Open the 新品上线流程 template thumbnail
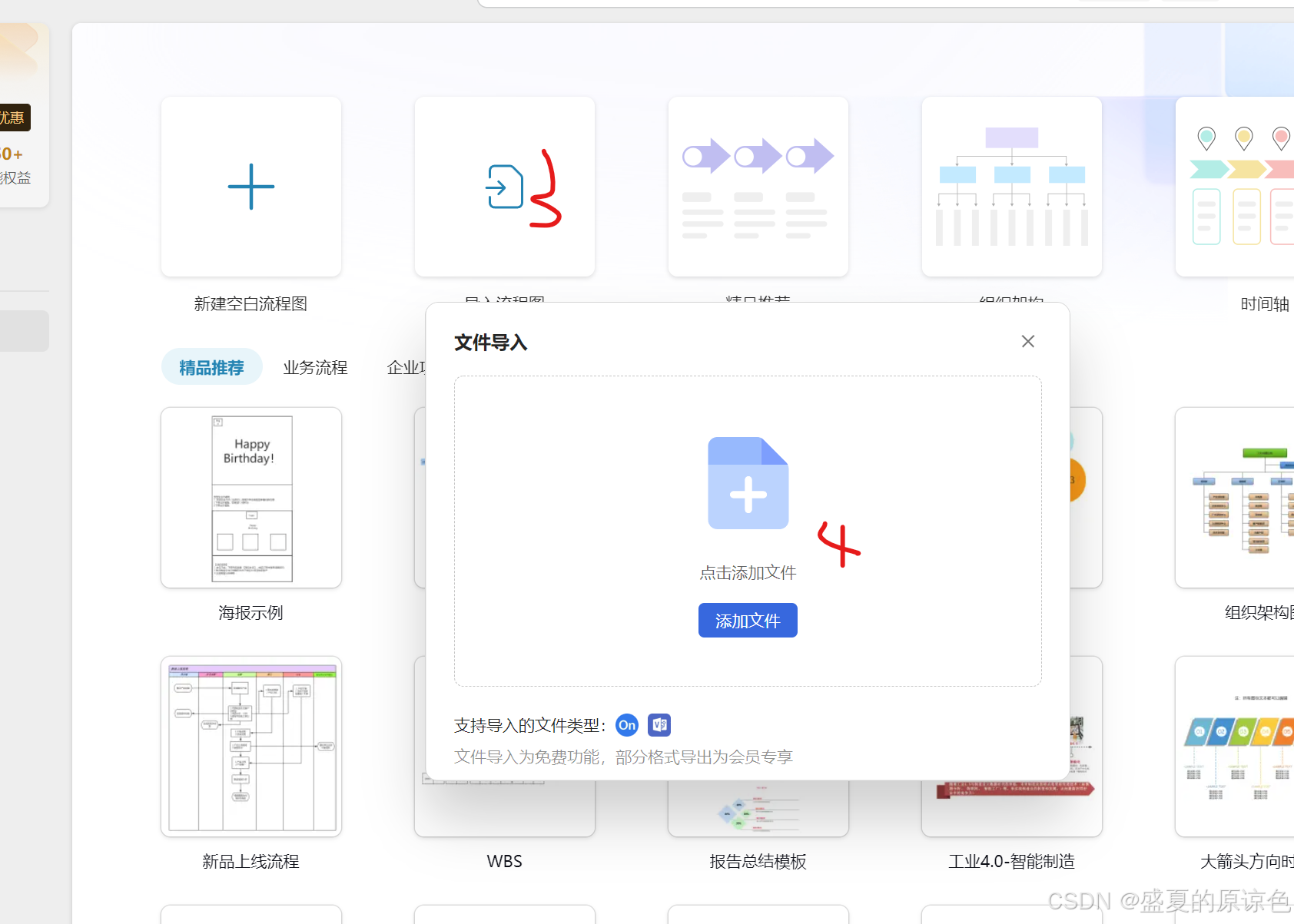This screenshot has width=1294, height=924. click(251, 747)
